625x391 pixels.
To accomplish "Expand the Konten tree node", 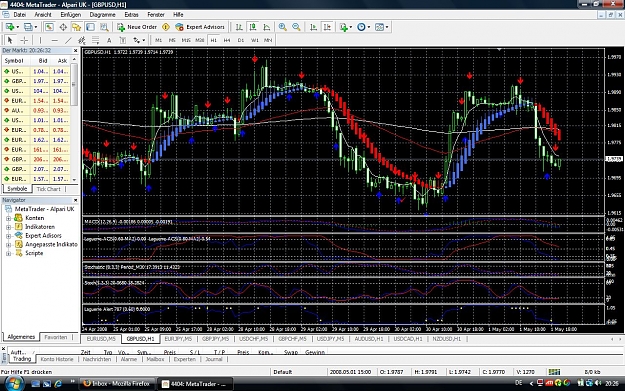I will 8,218.
